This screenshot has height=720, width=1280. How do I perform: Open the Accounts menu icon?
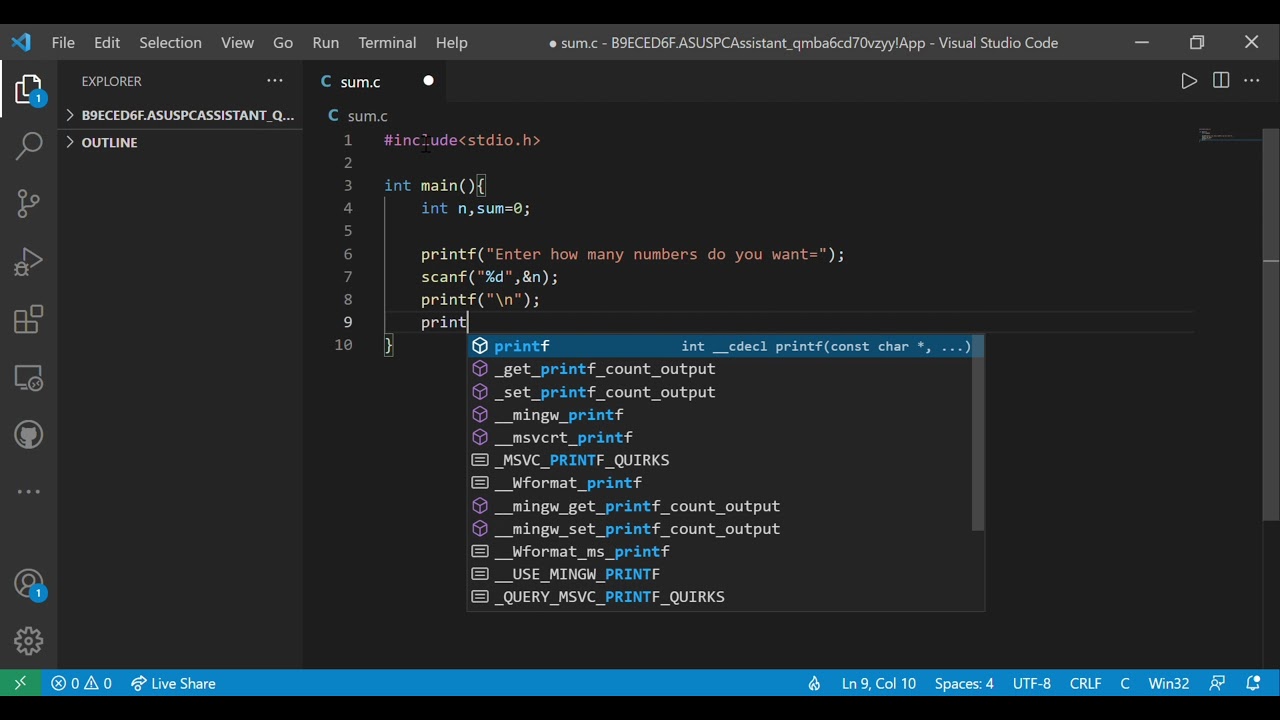point(29,584)
